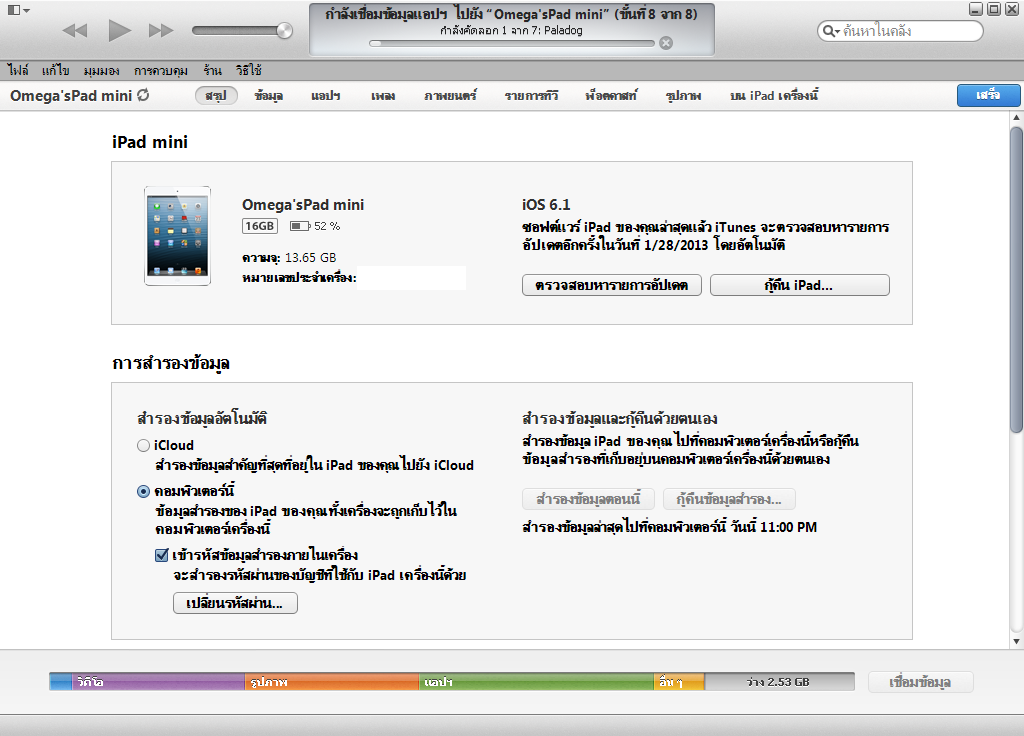Image resolution: width=1024 pixels, height=736 pixels.
Task: Click the fast forward next track button
Action: coord(161,30)
